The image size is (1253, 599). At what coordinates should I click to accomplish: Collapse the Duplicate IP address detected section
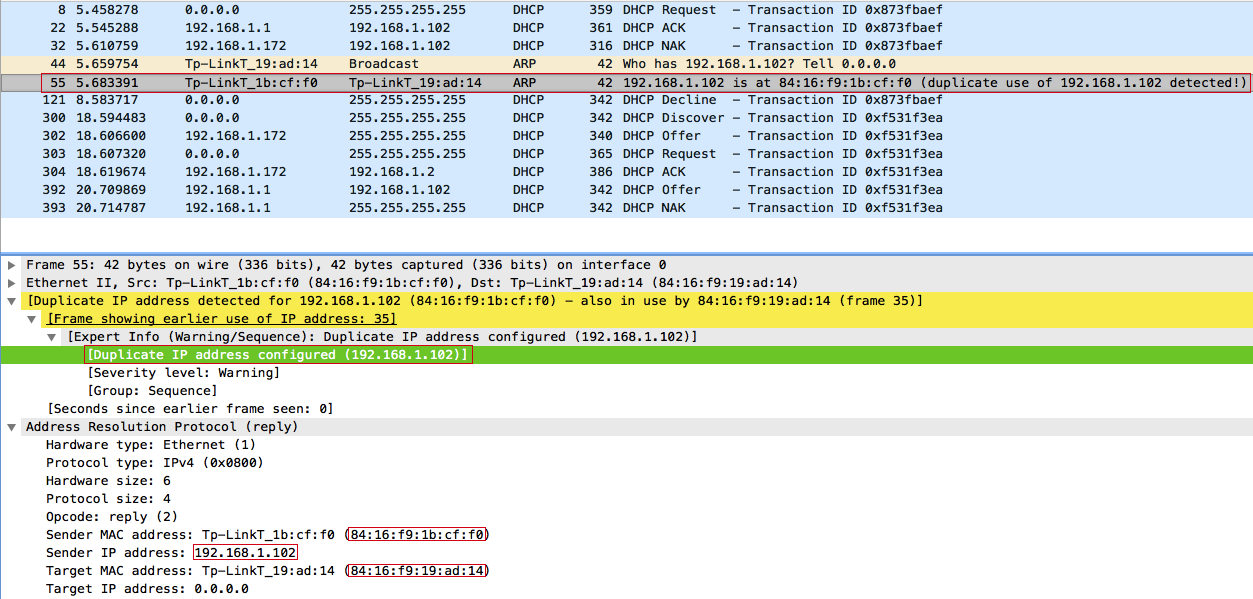tap(11, 301)
